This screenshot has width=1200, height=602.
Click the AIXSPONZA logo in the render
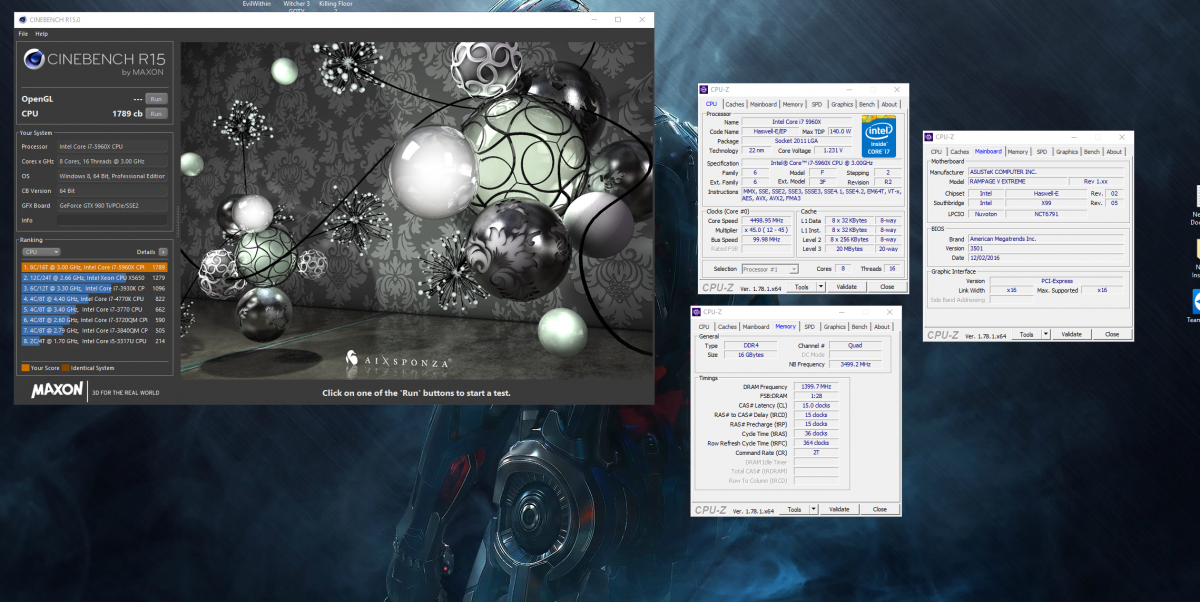[x=397, y=357]
